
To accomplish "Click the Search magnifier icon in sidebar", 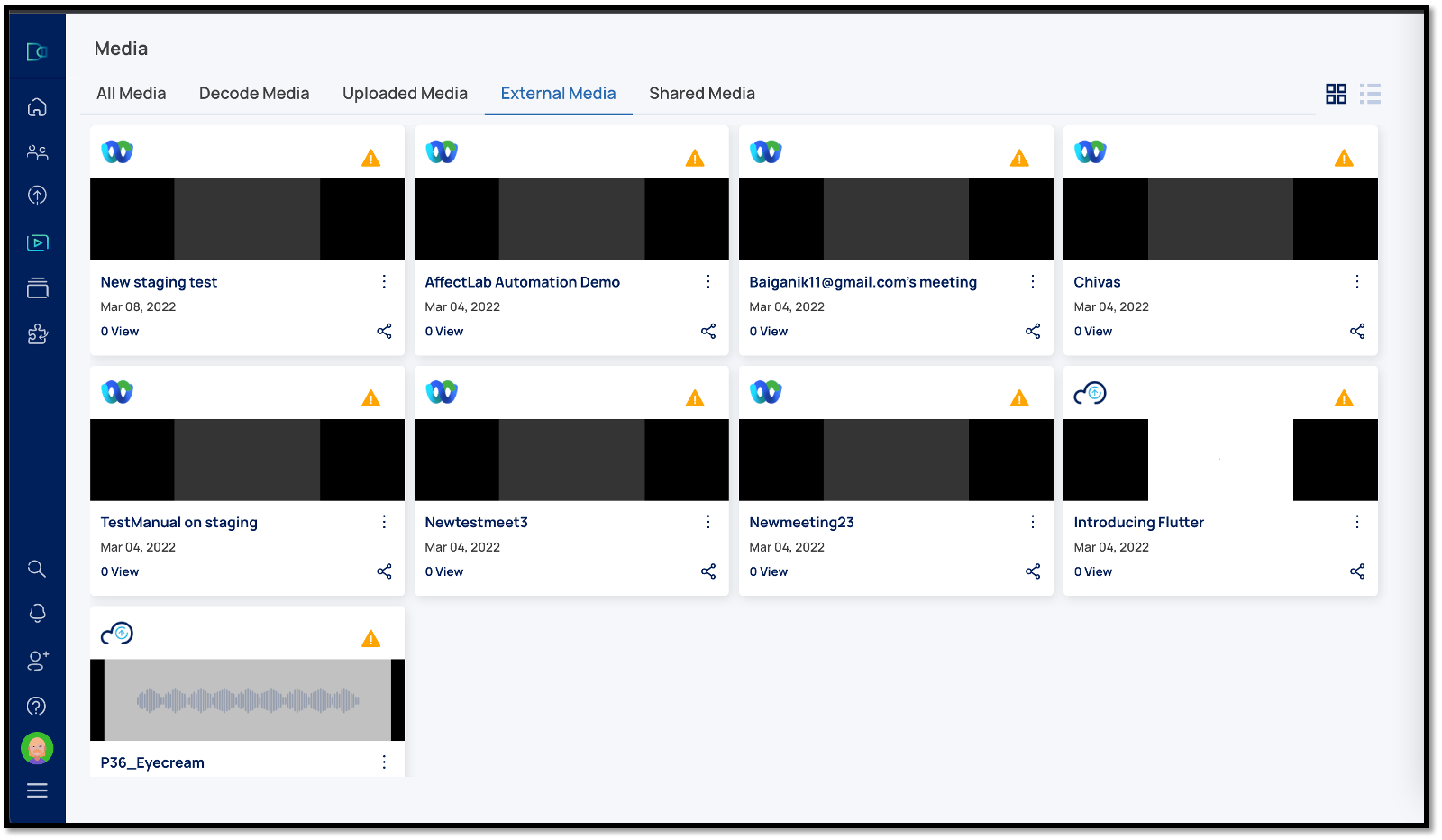I will click(37, 569).
